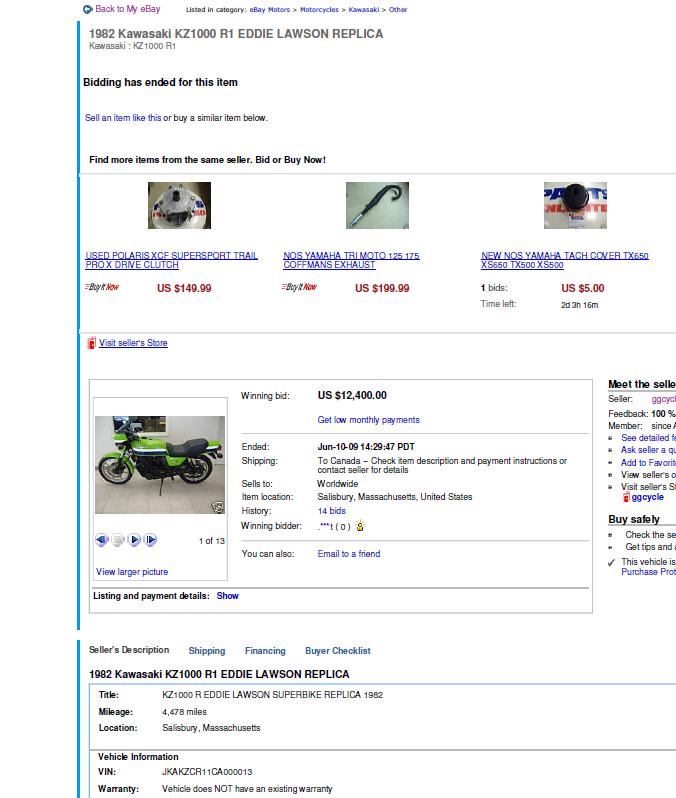Open the Used Polaris XCF Supersport listing
This screenshot has width=676, height=798.
tap(172, 260)
